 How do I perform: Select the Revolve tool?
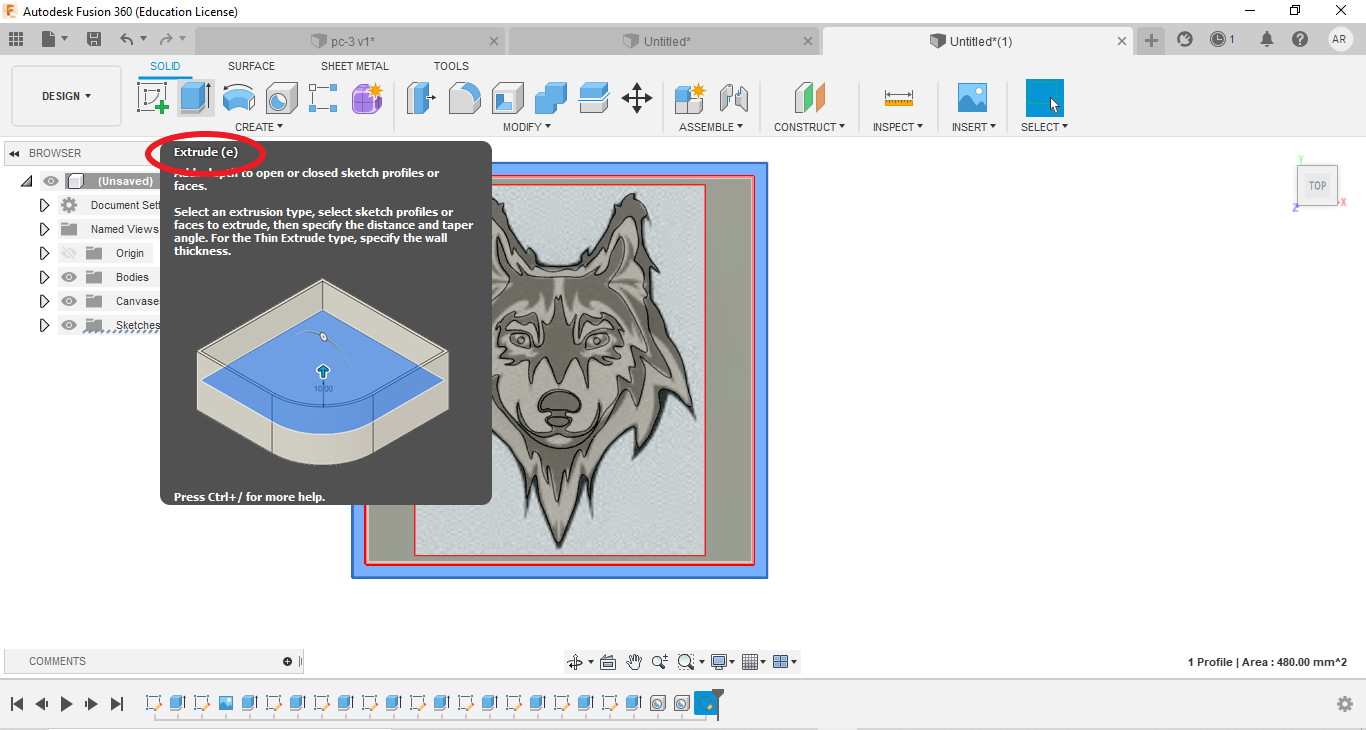click(x=238, y=97)
